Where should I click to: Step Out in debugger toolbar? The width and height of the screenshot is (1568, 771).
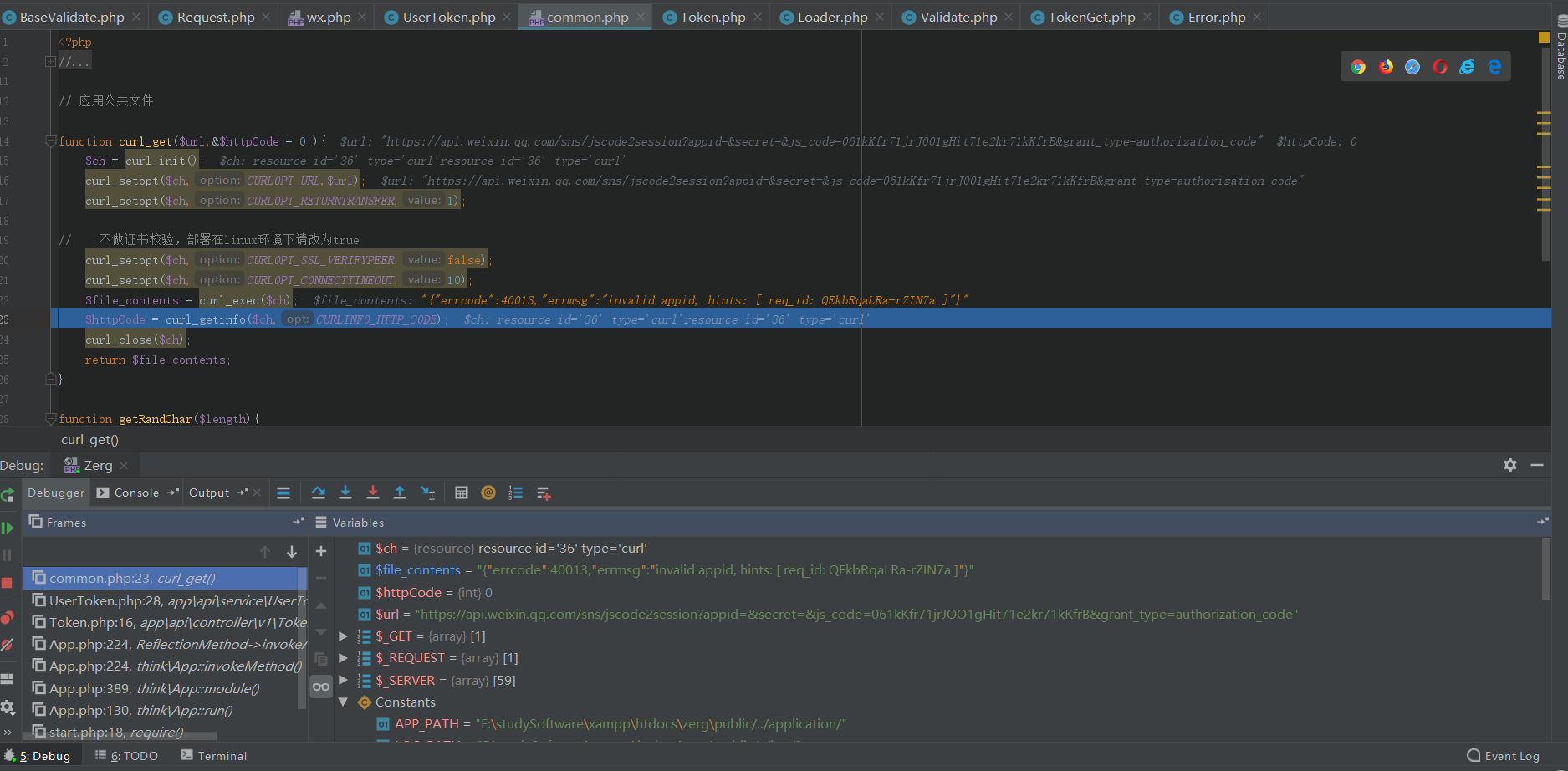tap(400, 493)
